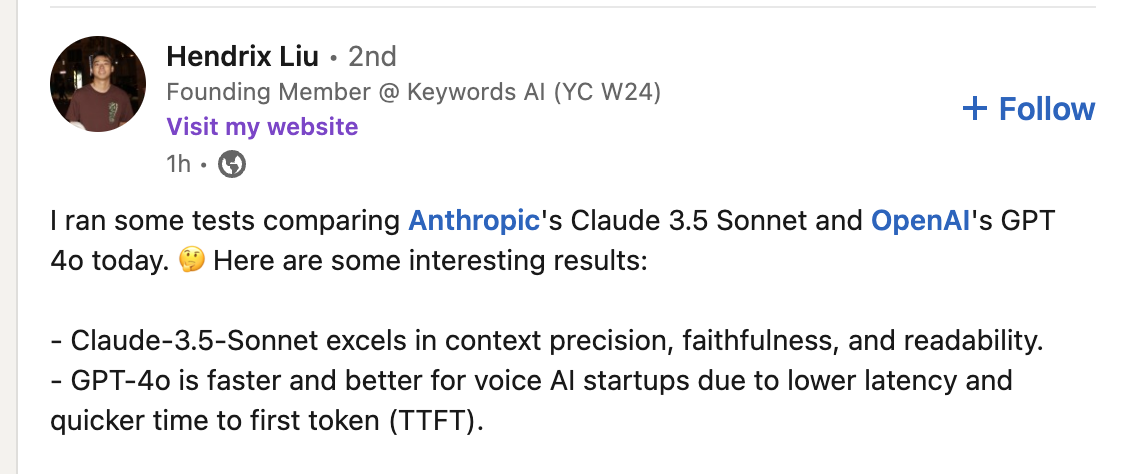This screenshot has height=474, width=1128.
Task: Open Hendrix Liu's profile photo
Action: click(98, 84)
